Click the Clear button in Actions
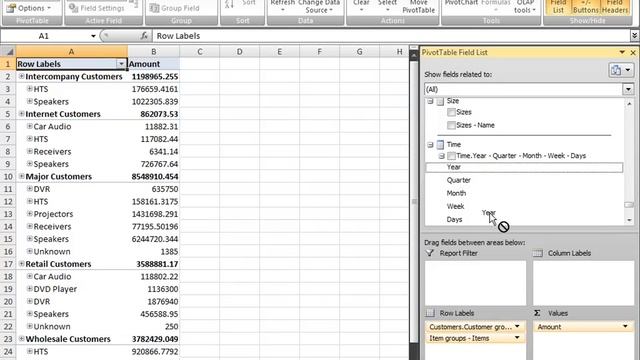The height and width of the screenshot is (360, 640). pyautogui.click(x=361, y=6)
